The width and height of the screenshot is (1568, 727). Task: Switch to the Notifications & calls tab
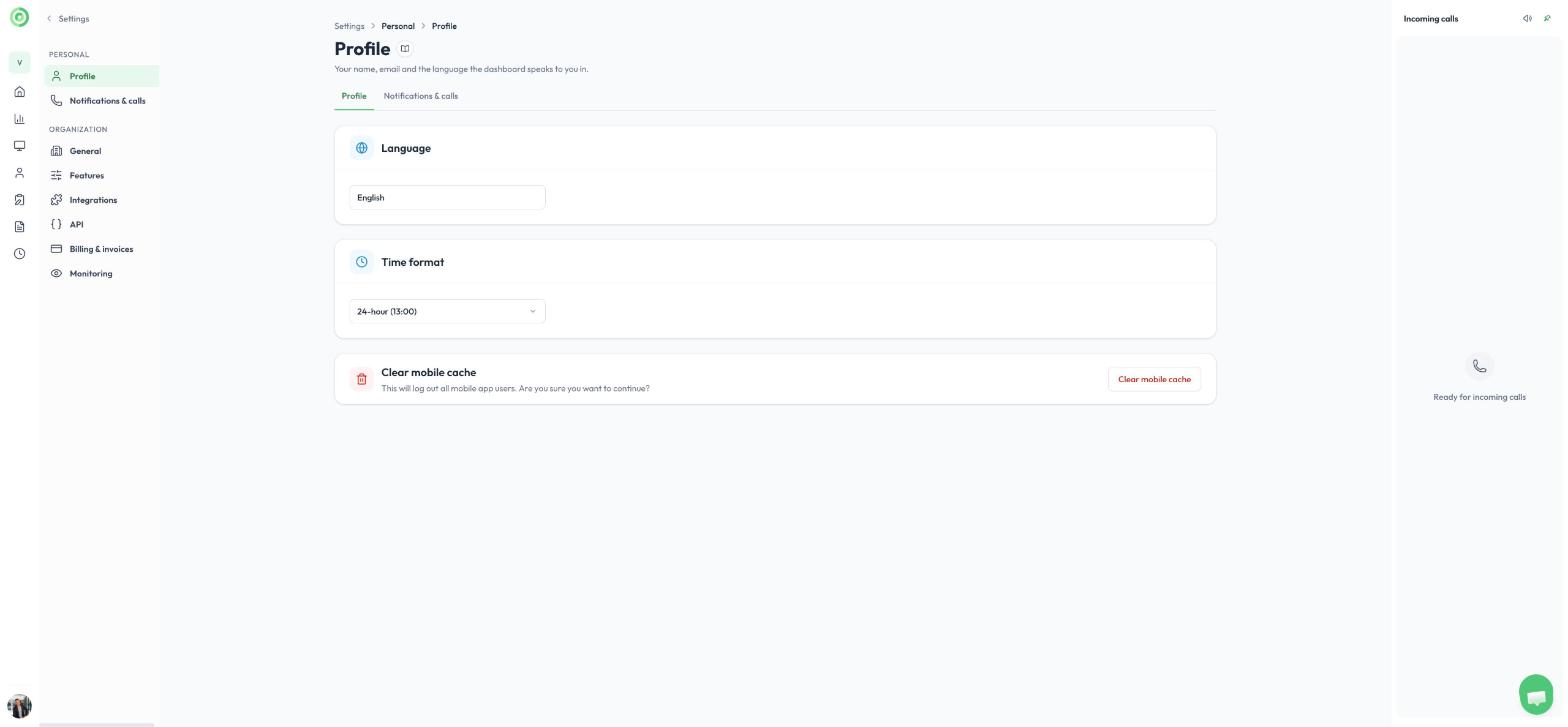(x=421, y=96)
